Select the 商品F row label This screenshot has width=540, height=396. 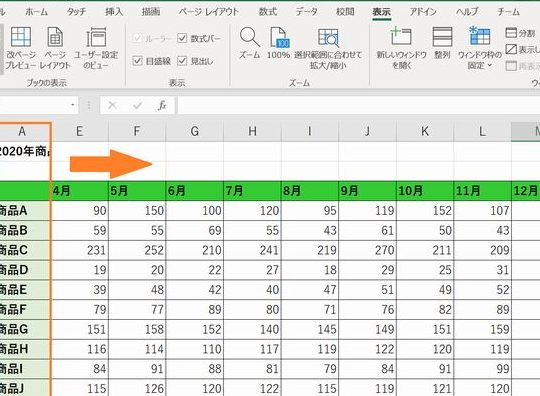tap(25, 309)
